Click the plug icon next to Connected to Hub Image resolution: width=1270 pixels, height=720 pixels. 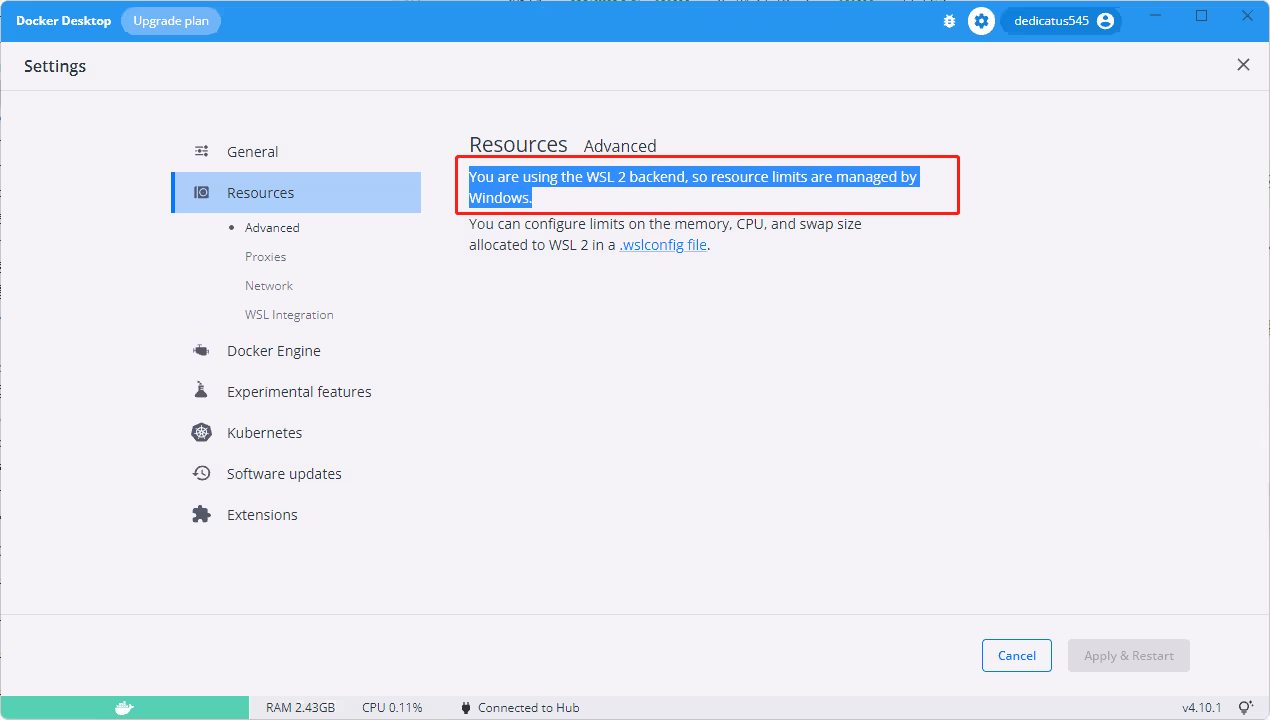point(466,708)
